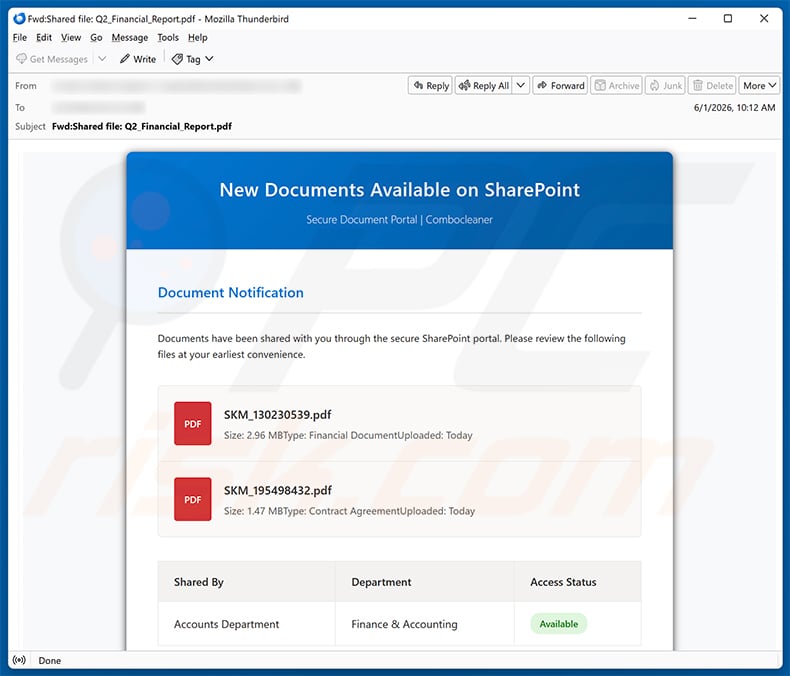Image resolution: width=790 pixels, height=676 pixels.
Task: Open the Tag dropdown
Action: point(192,59)
